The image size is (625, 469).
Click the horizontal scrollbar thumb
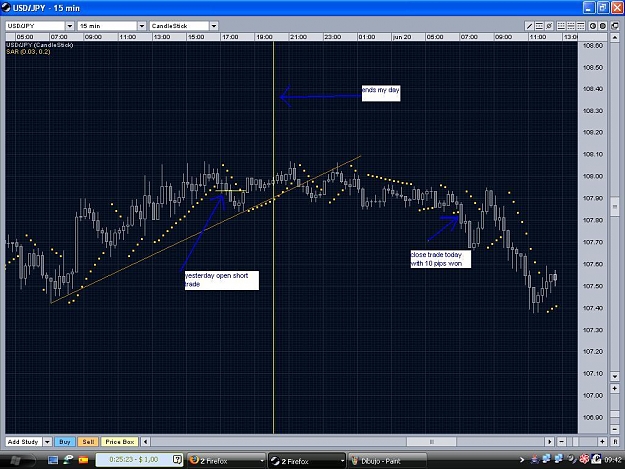(x=432, y=442)
